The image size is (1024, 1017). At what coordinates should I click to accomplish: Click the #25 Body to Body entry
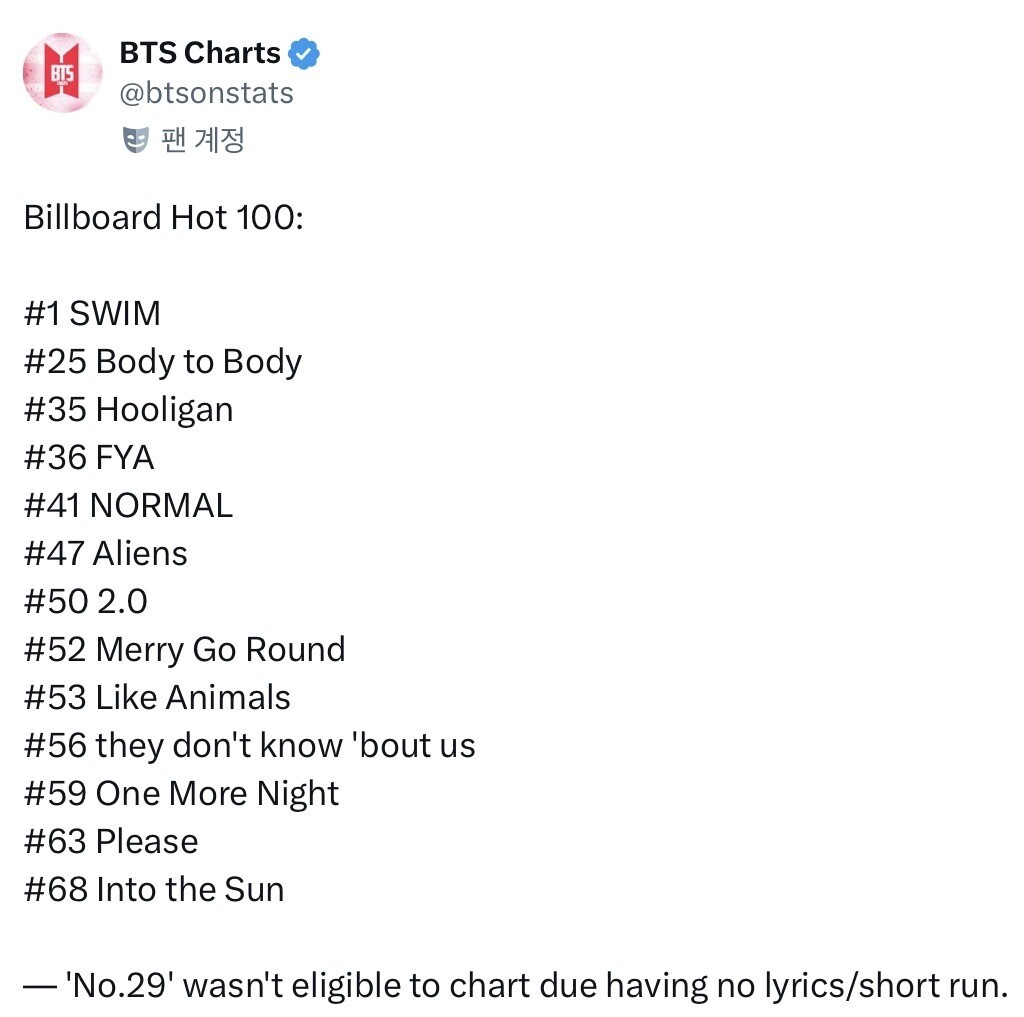pos(163,361)
